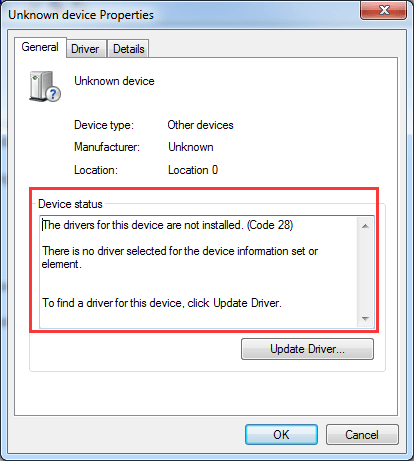This screenshot has height=461, width=414.
Task: Click the Update Driver button
Action: tap(307, 349)
